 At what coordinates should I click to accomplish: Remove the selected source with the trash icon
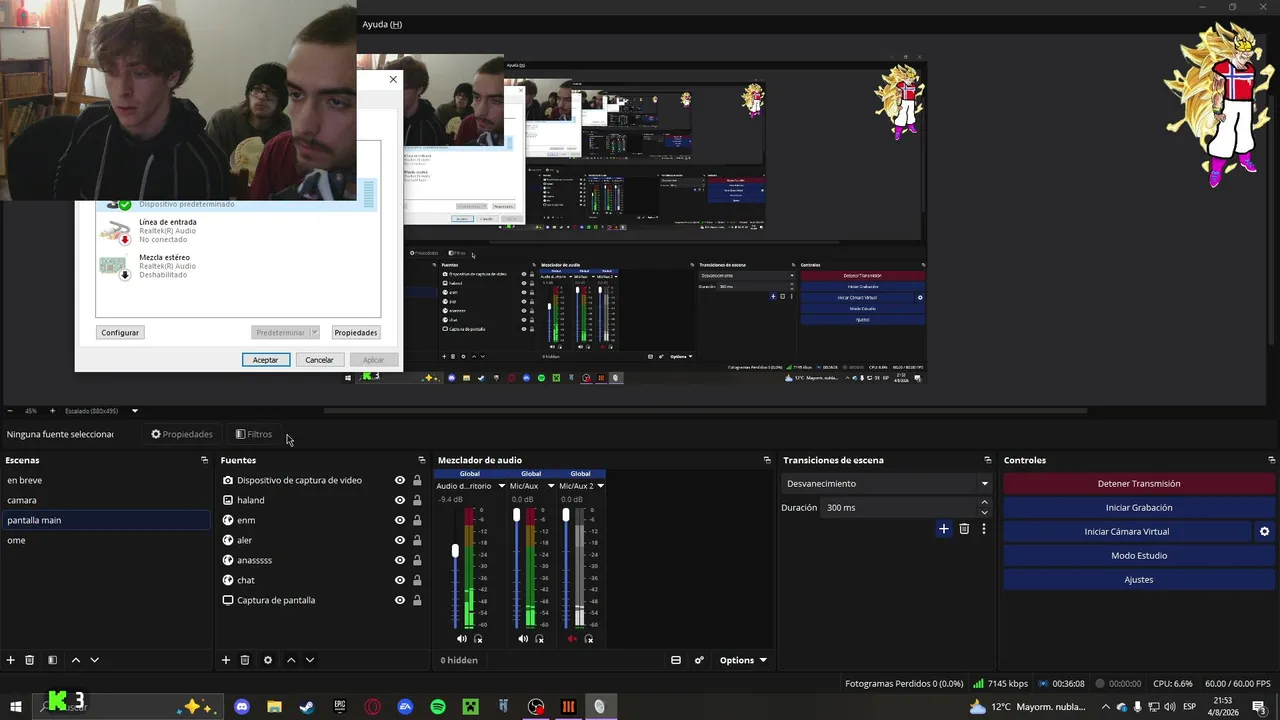click(245, 660)
